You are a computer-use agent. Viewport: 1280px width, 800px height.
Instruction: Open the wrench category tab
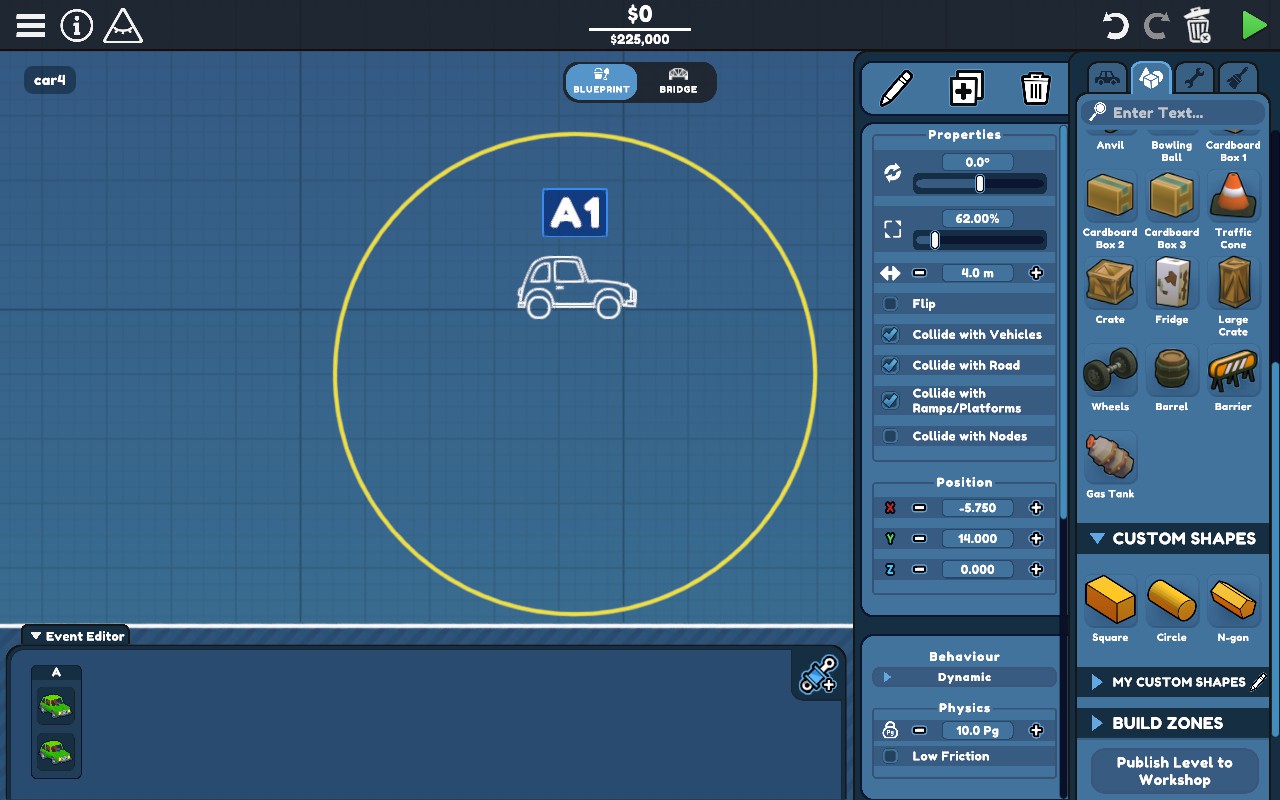1194,77
